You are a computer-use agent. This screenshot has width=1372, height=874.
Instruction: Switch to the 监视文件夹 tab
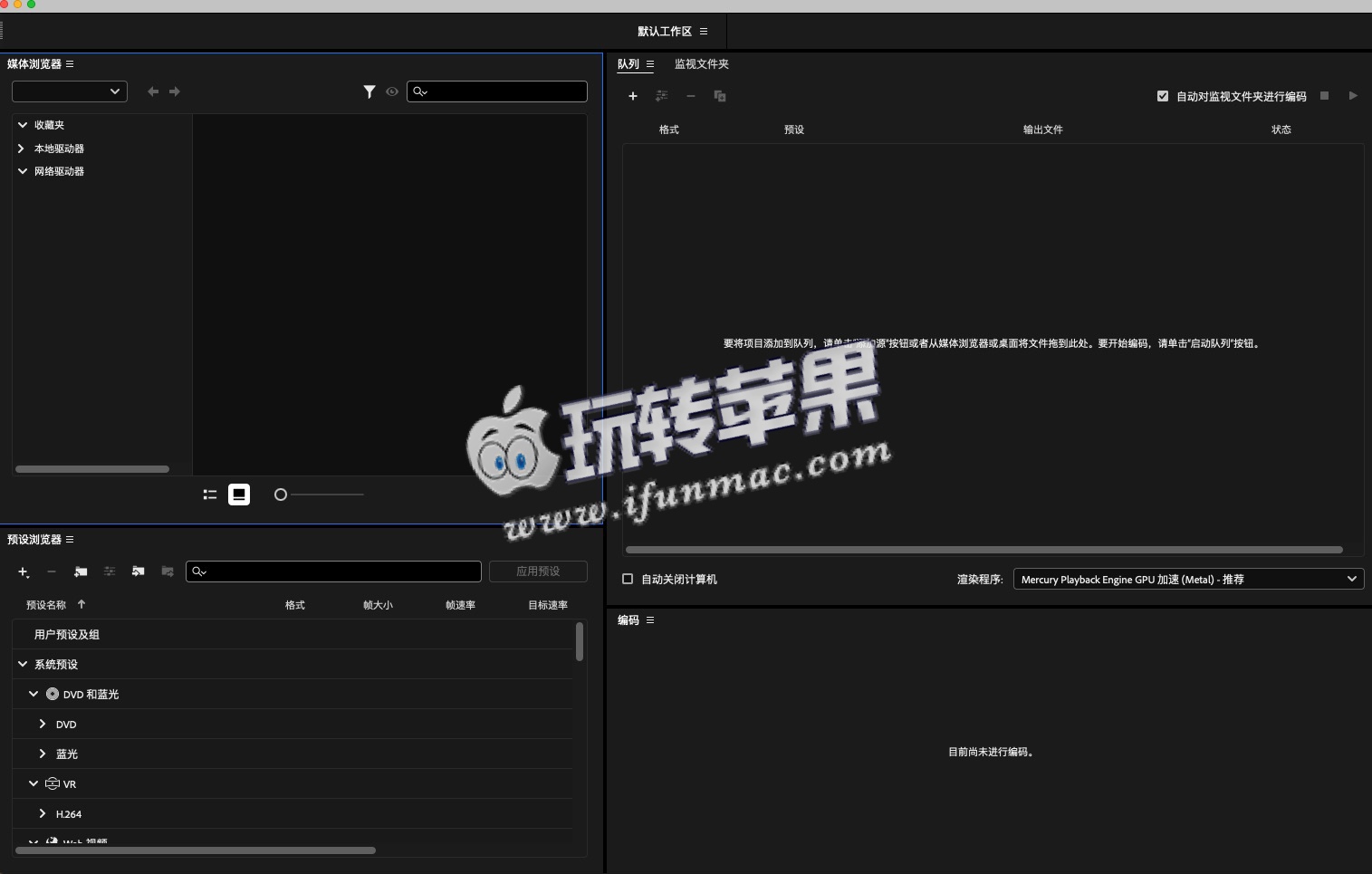coord(702,64)
